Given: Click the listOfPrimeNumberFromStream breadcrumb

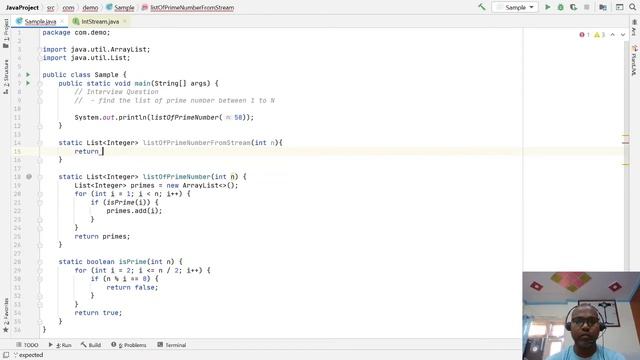Looking at the screenshot, I should coord(188,7).
